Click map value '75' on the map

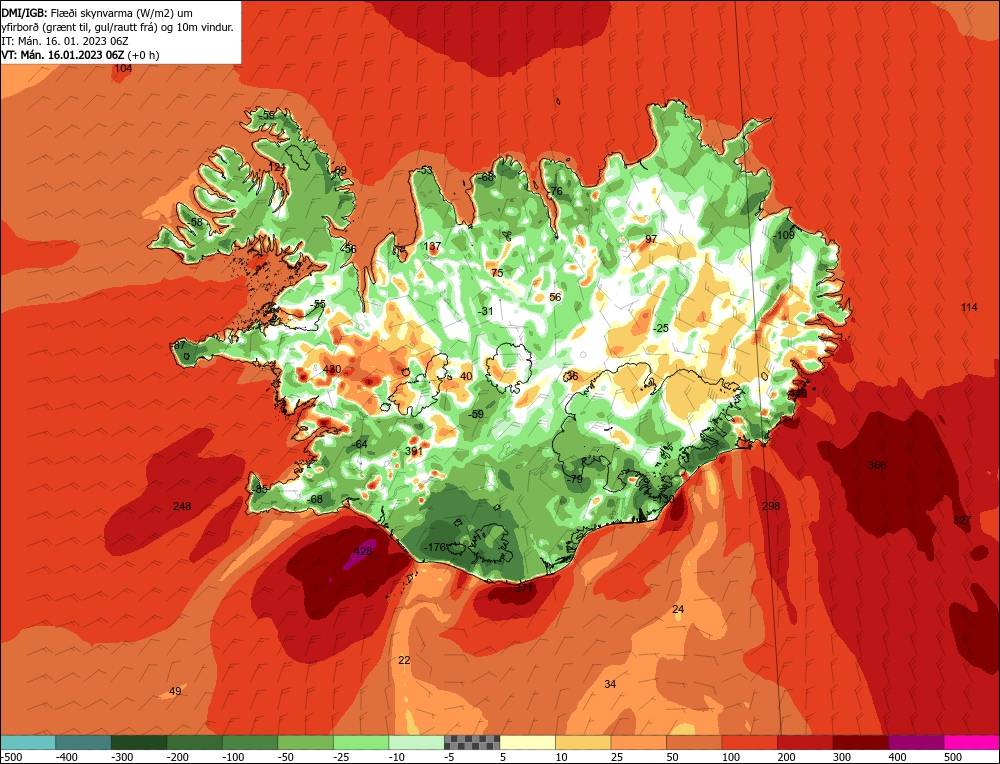(x=497, y=273)
